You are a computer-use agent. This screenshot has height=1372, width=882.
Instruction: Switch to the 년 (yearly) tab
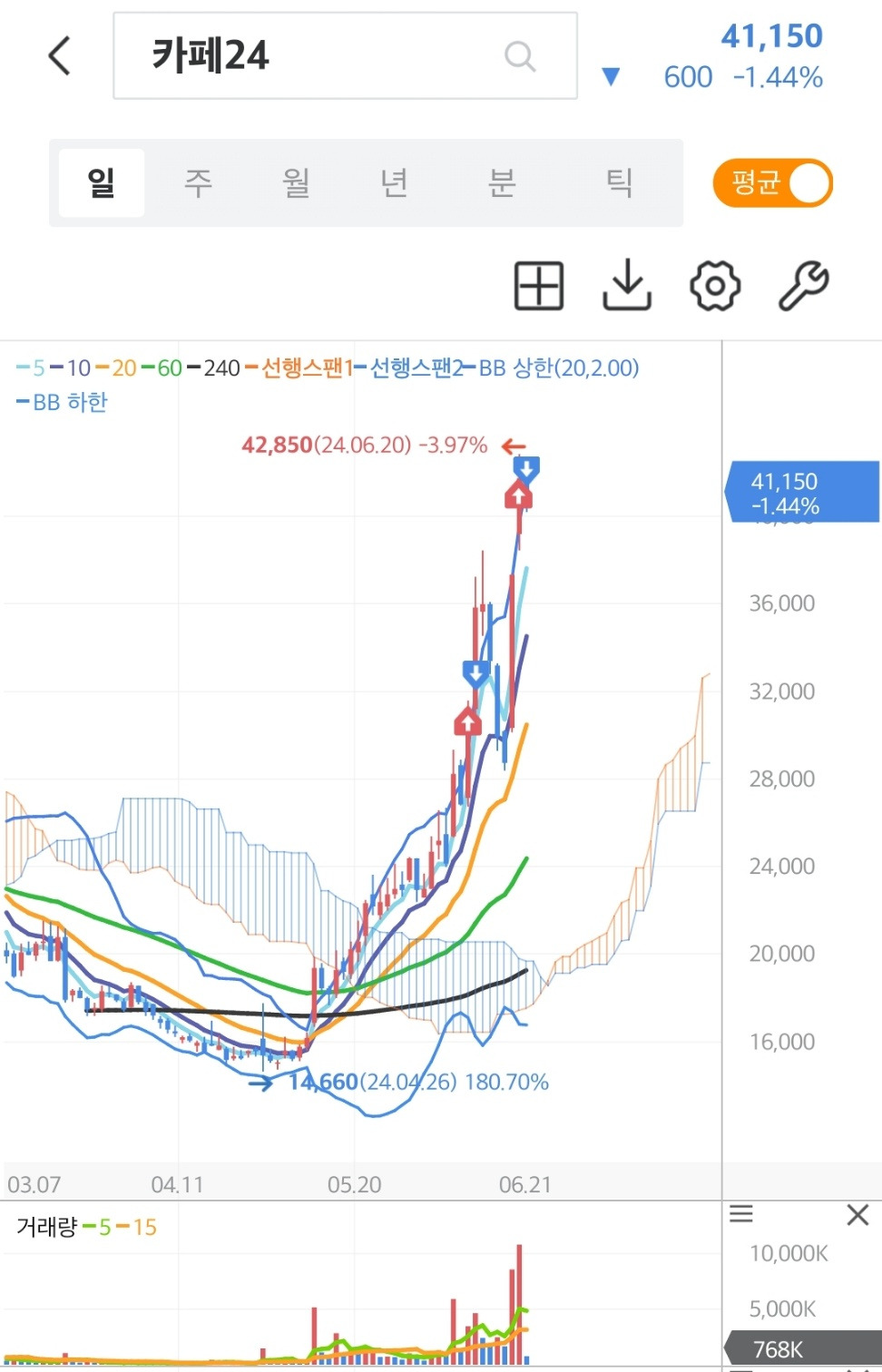click(394, 182)
